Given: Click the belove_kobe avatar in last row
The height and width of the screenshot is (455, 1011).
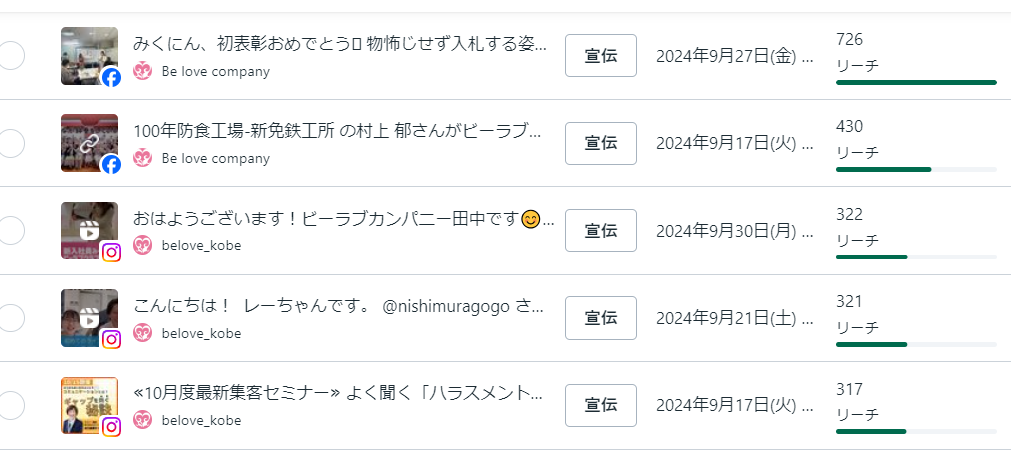Looking at the screenshot, I should (x=142, y=420).
